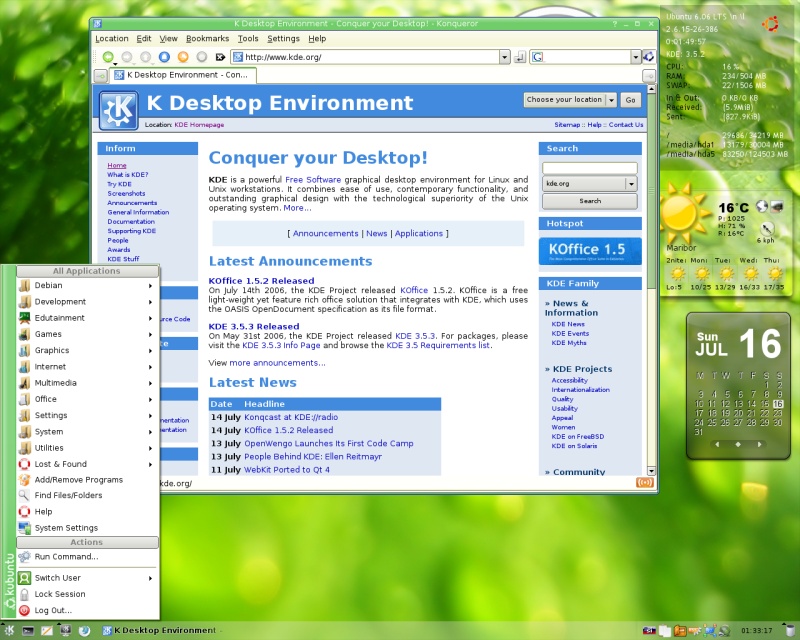
Task: Open the Tools menu
Action: pos(248,39)
